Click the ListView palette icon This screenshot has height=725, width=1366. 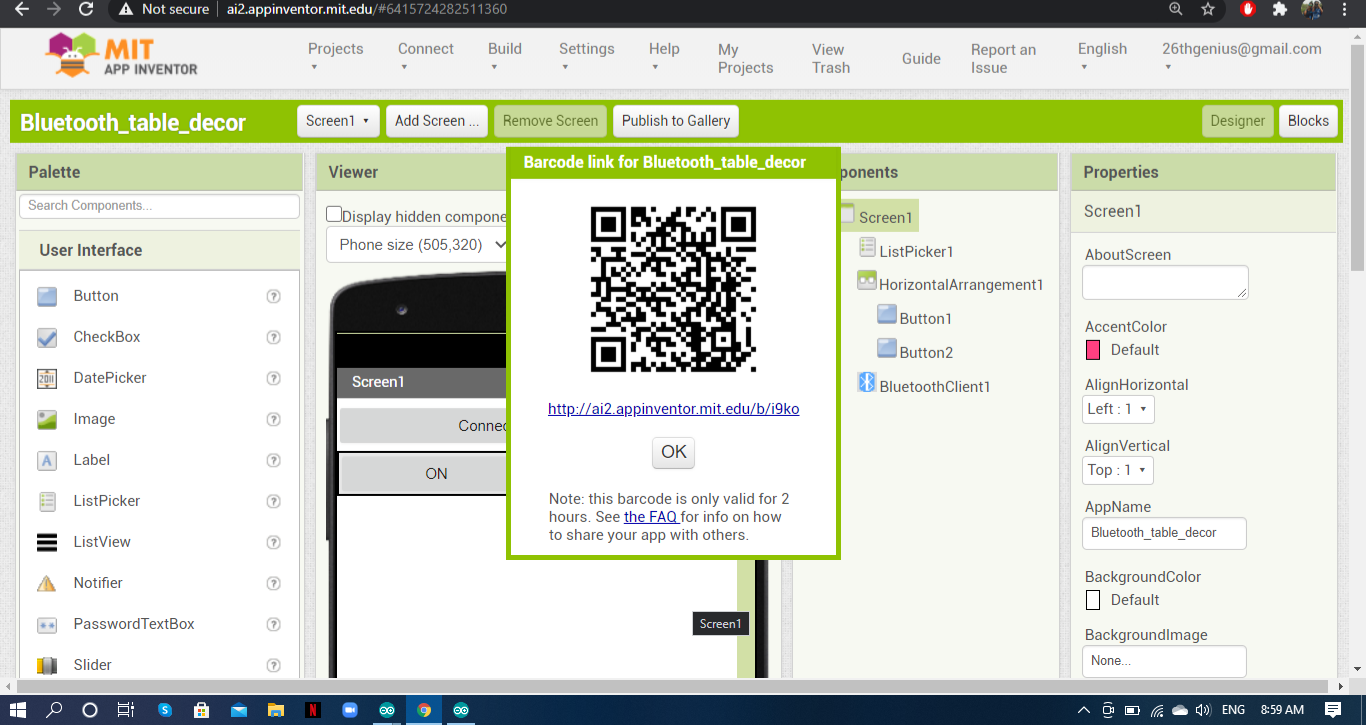[47, 542]
